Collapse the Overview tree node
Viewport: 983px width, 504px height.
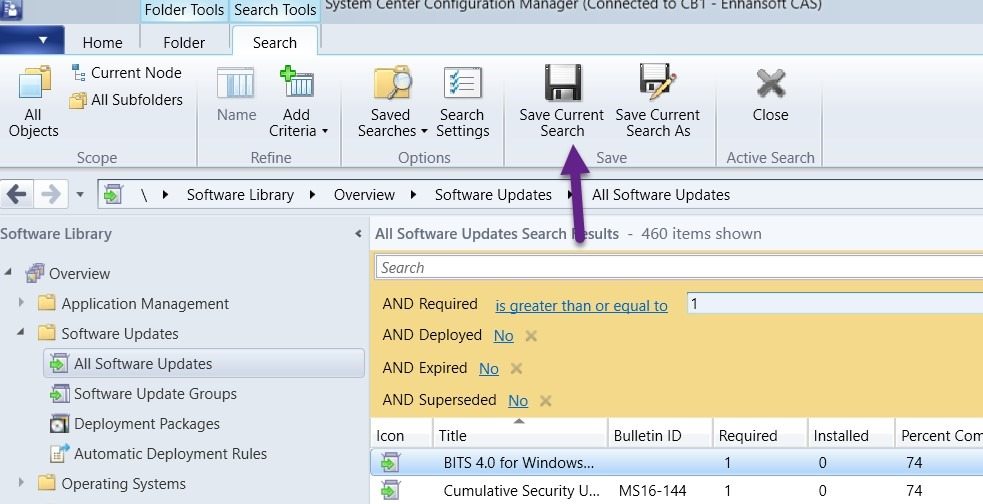[8, 272]
